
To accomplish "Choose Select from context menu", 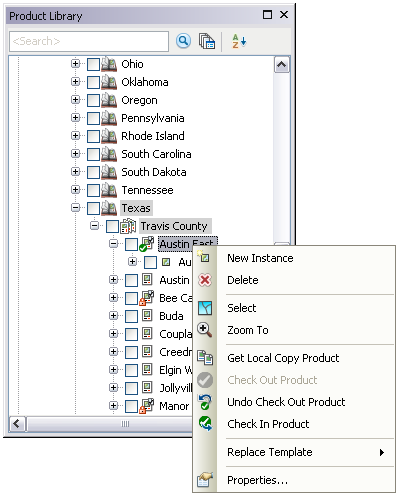I will tap(294, 308).
